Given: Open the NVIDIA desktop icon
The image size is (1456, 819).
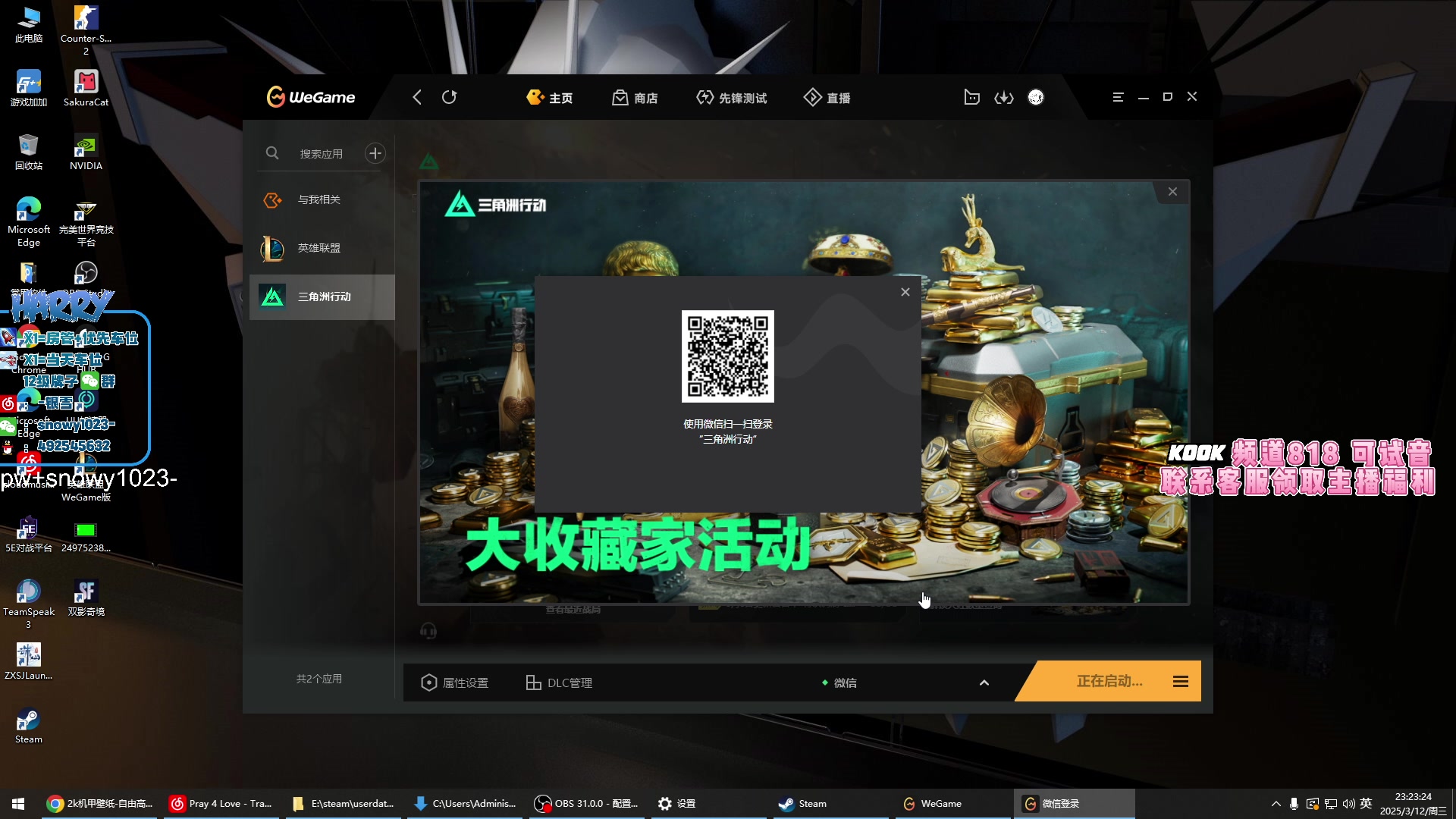Looking at the screenshot, I should tap(86, 152).
